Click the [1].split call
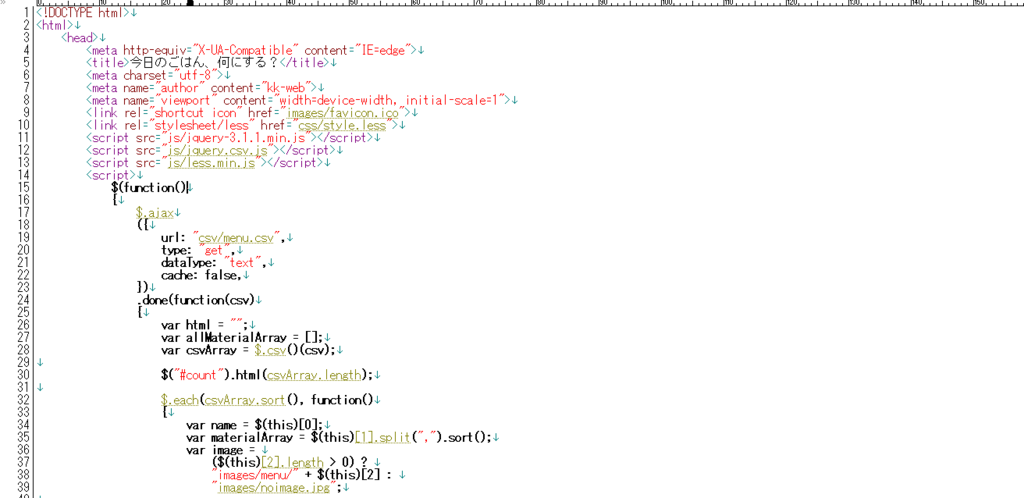Screen dimensions: 1024x498 (x=381, y=437)
